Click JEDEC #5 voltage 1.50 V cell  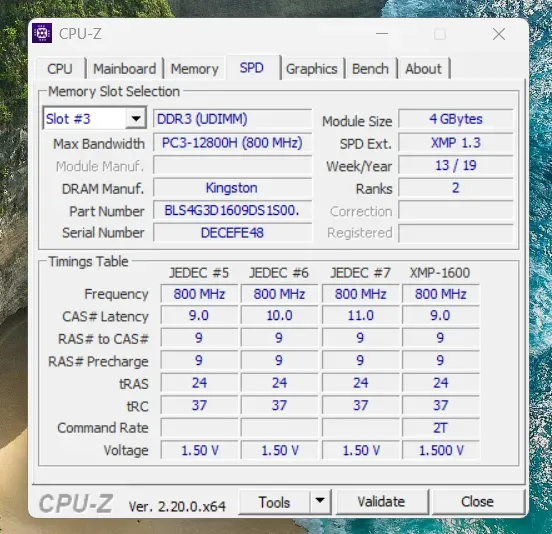(x=199, y=450)
